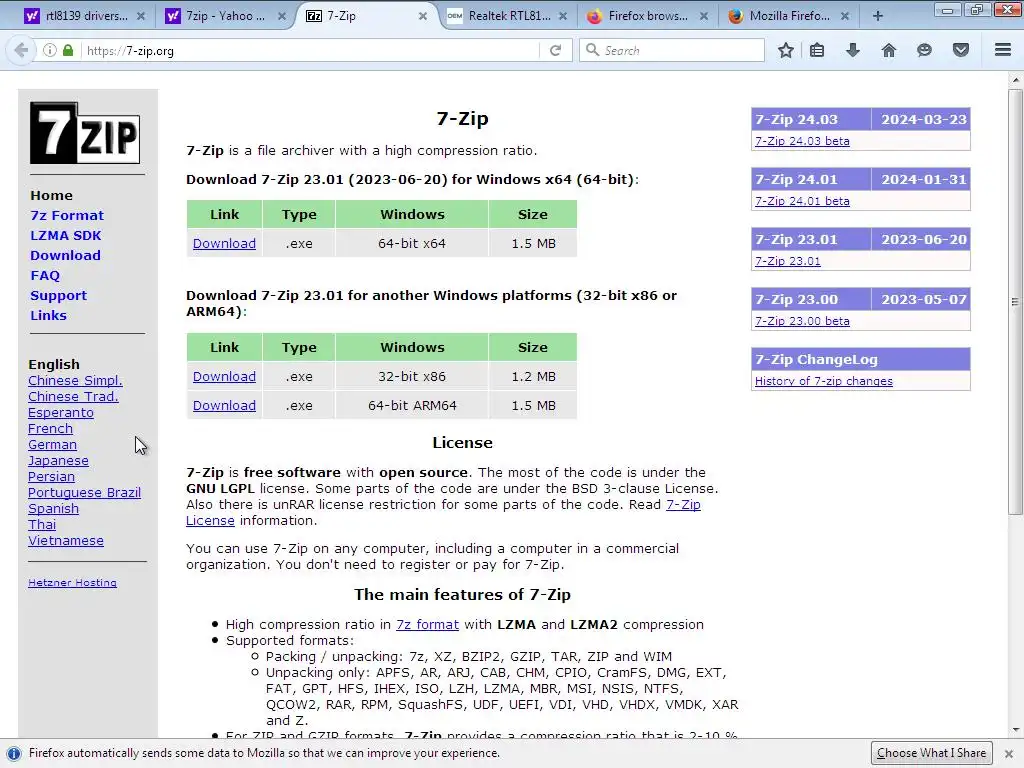Switch language to Spanish
The image size is (1024, 768).
[53, 509]
